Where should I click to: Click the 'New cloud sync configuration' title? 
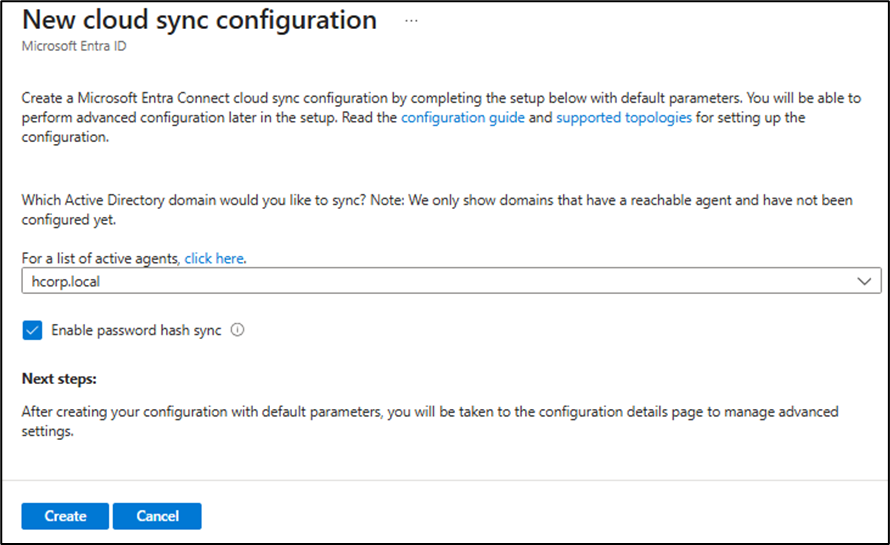(200, 20)
